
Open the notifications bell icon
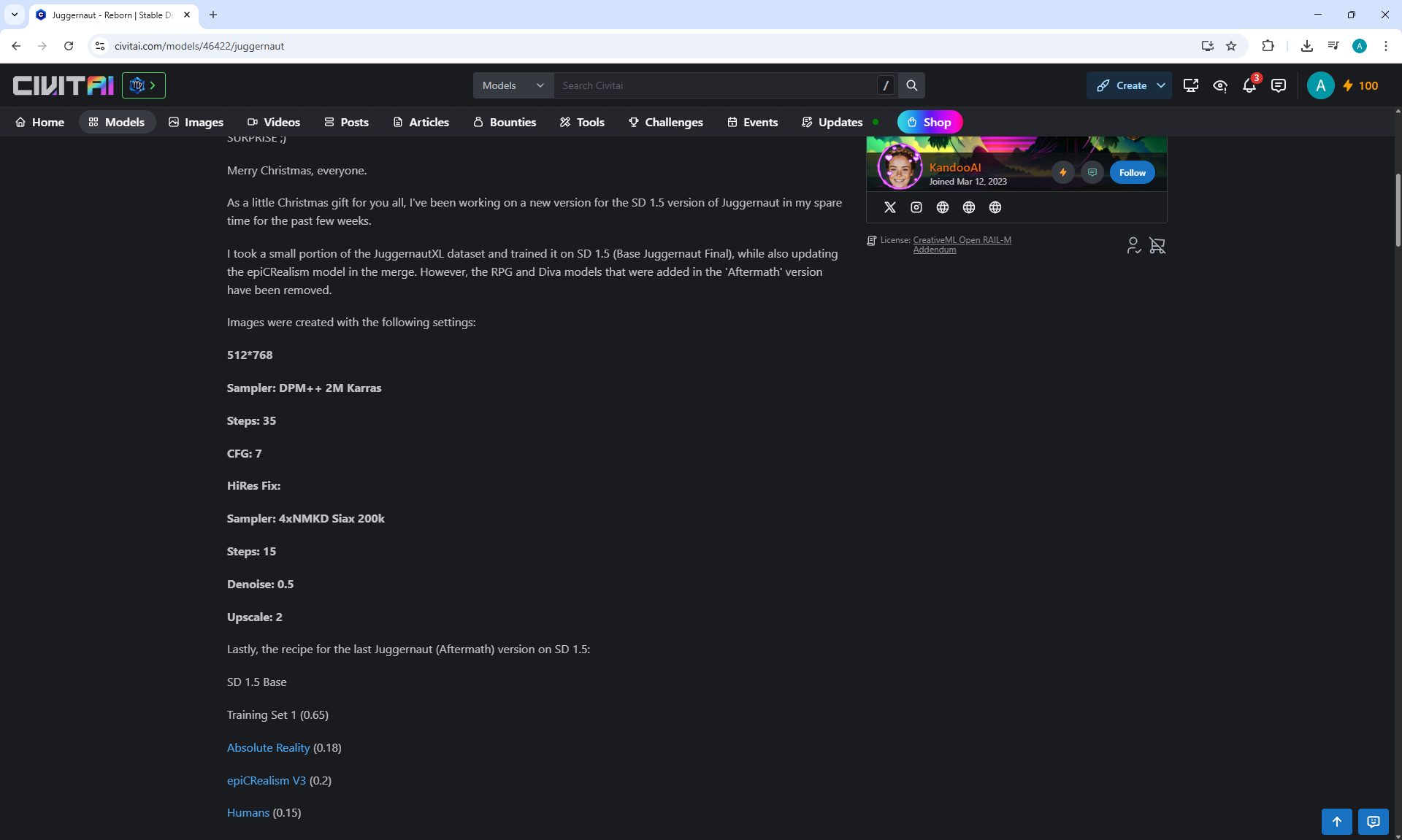[x=1249, y=86]
